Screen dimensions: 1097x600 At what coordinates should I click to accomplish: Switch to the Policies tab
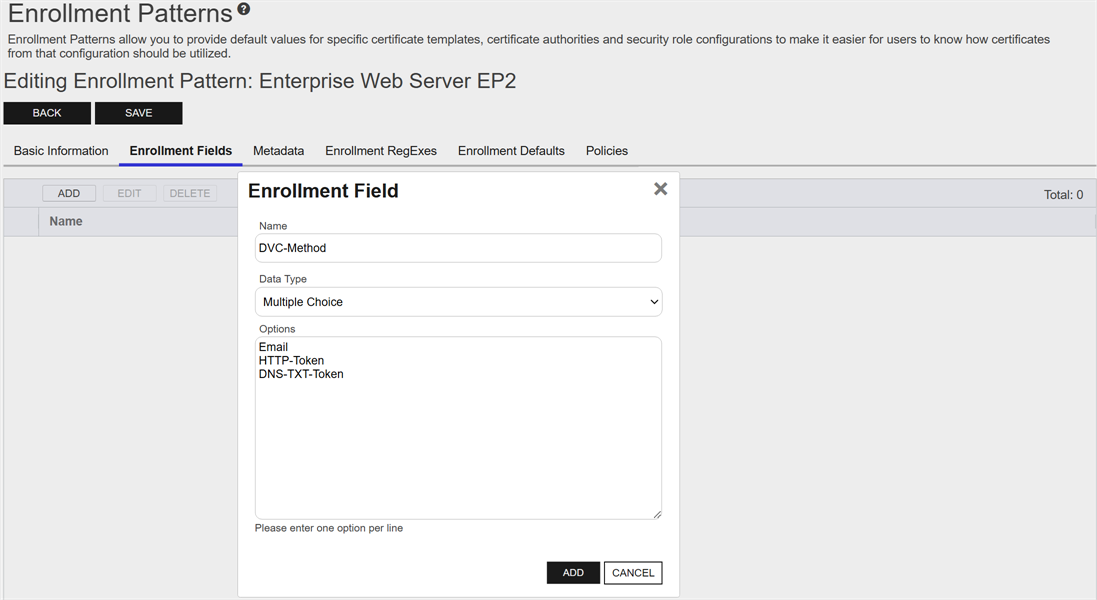pos(607,151)
